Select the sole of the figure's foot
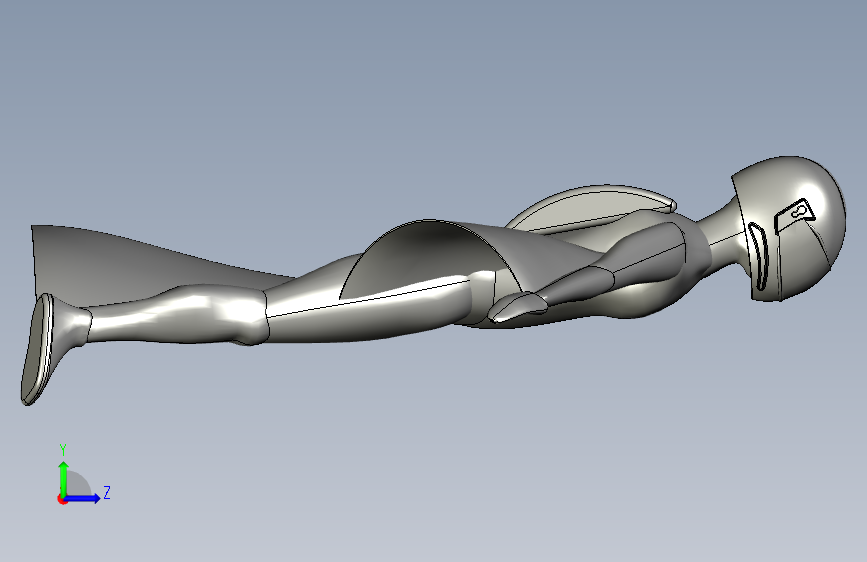The image size is (867, 562). click(36, 350)
